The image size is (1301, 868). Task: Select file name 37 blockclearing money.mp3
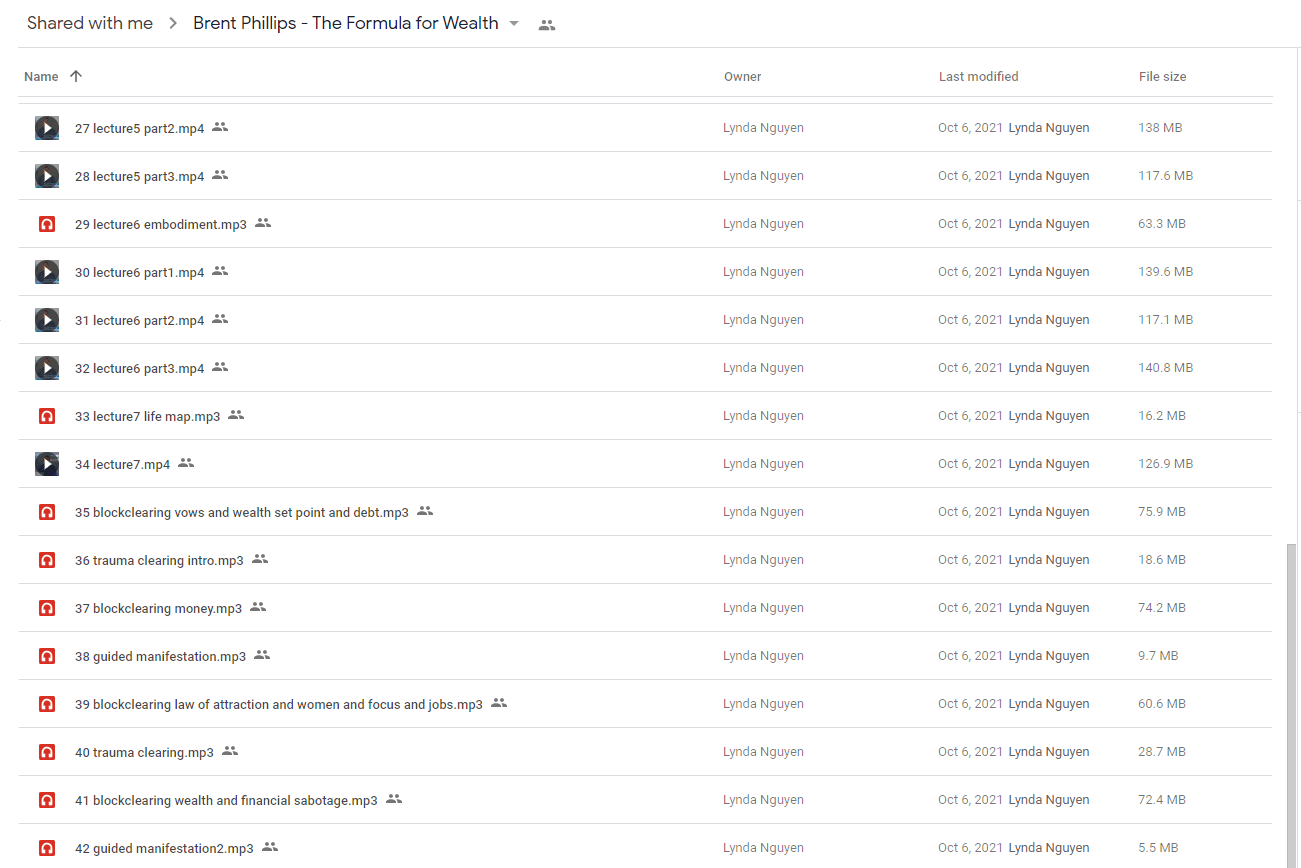(x=159, y=609)
